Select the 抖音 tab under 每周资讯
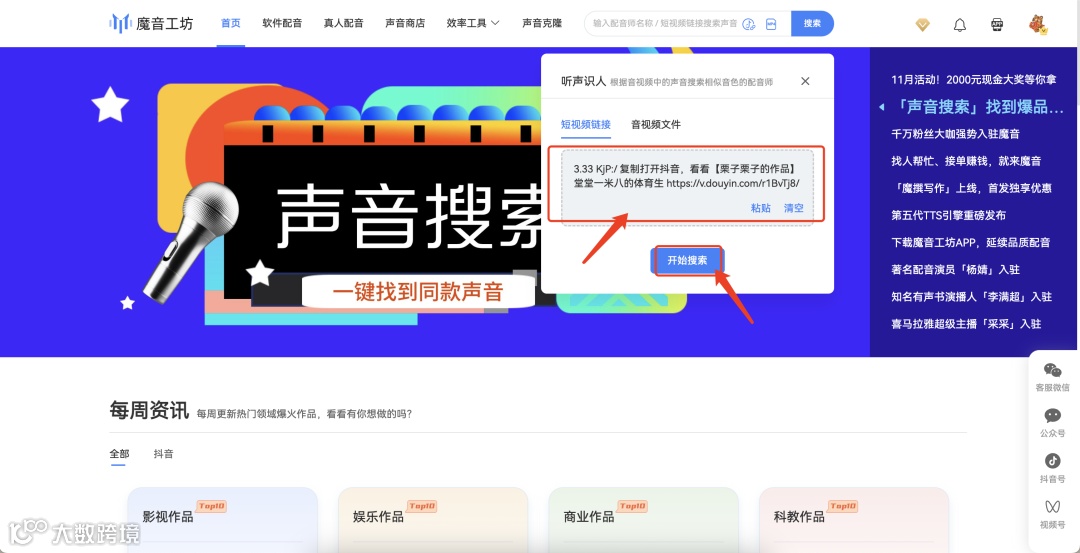The width and height of the screenshot is (1080, 553). pyautogui.click(x=163, y=454)
